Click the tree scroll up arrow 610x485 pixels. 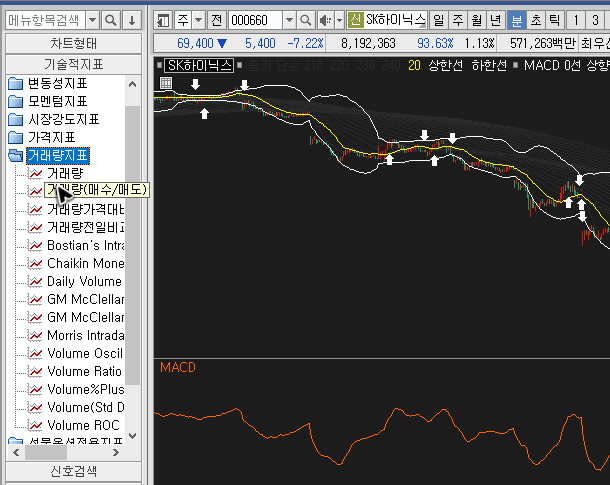(133, 84)
